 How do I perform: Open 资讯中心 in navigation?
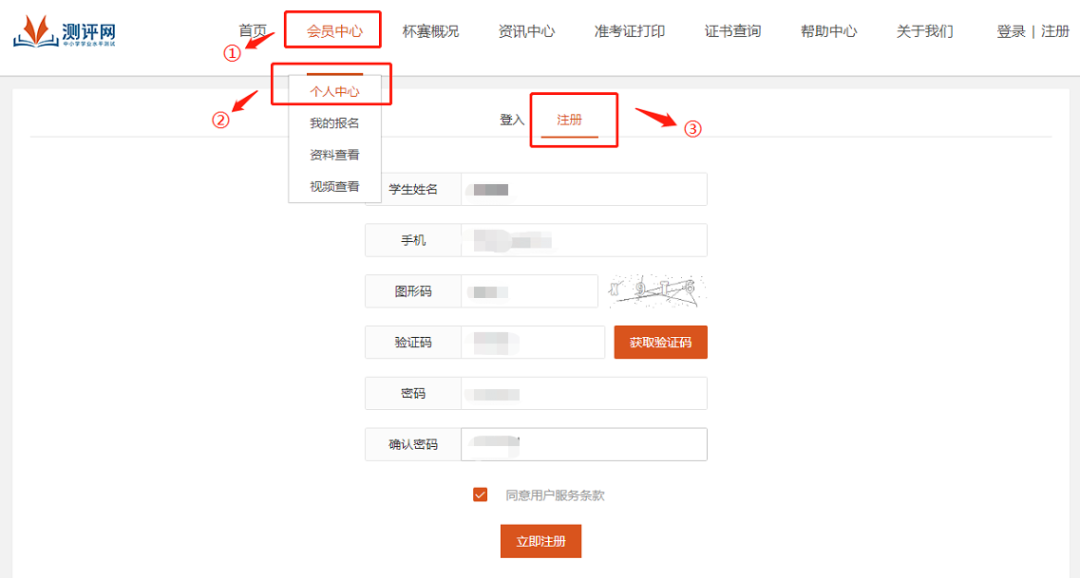526,31
